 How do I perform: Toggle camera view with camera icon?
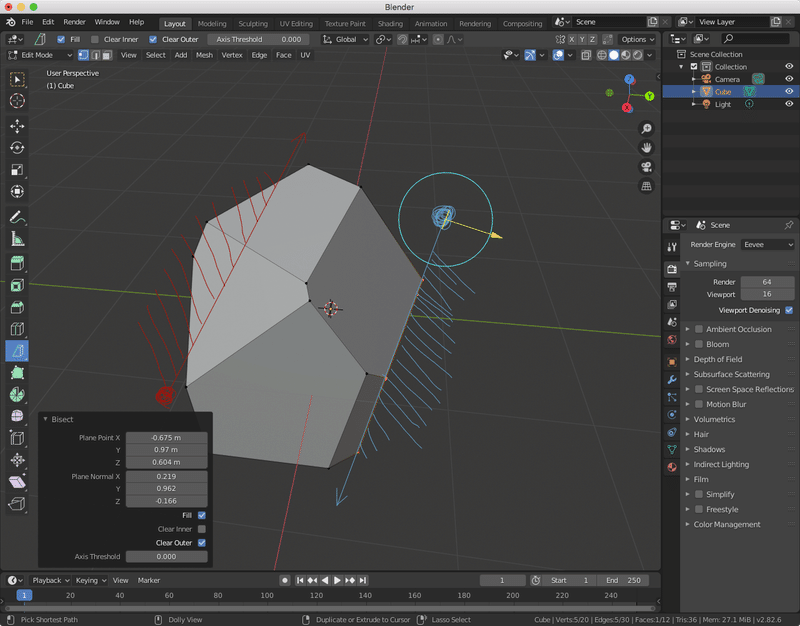pyautogui.click(x=647, y=167)
